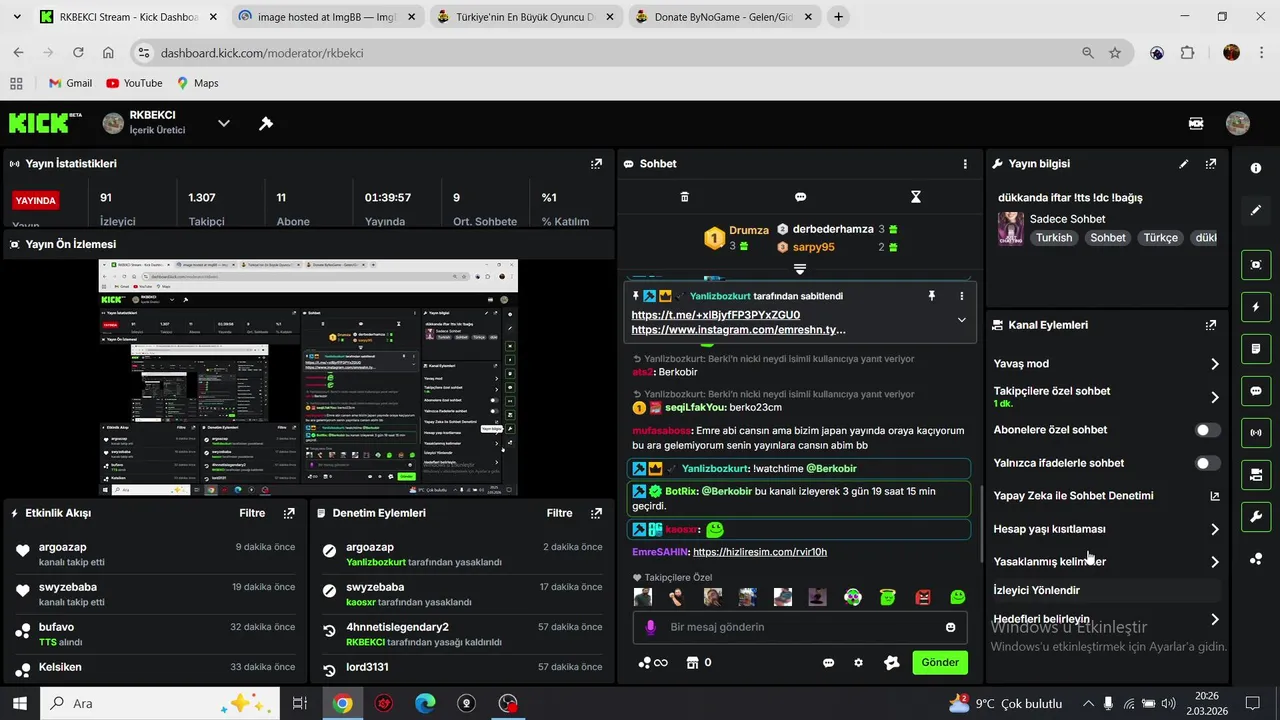The height and width of the screenshot is (720, 1280).
Task: Toggle the chat bubble widget sidebar icon
Action: pyautogui.click(x=1256, y=391)
